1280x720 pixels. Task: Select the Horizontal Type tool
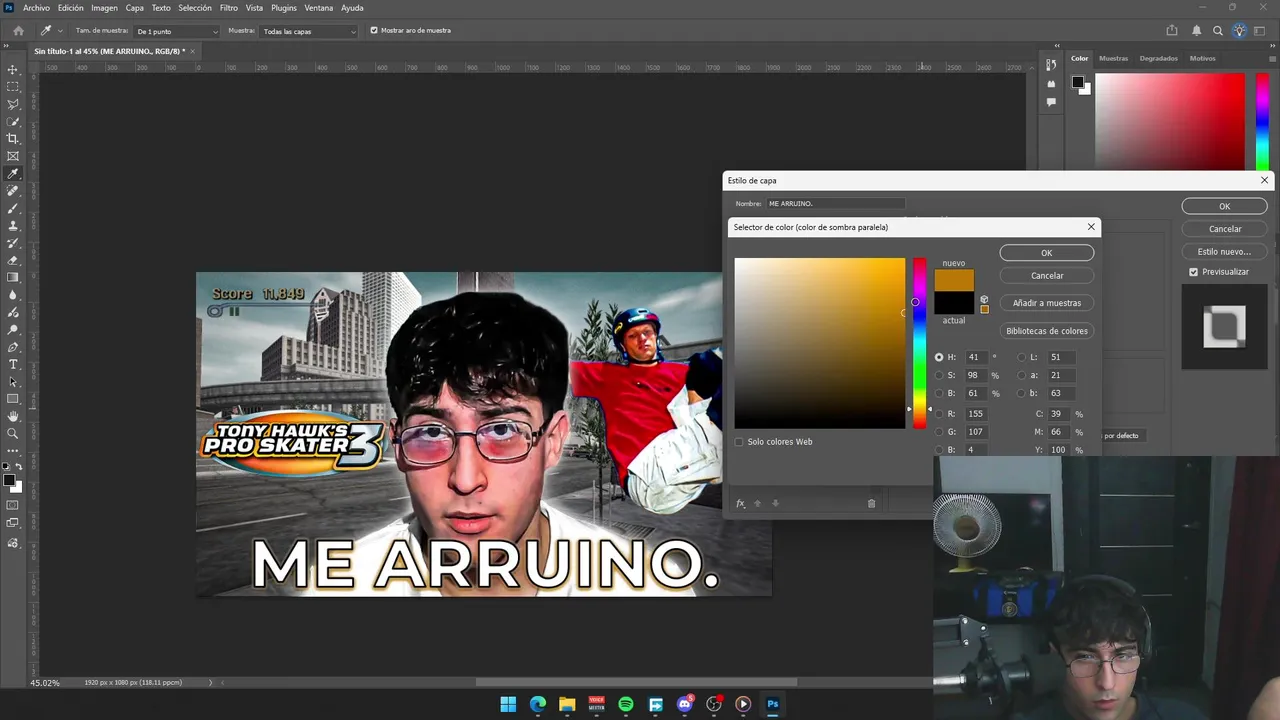point(13,364)
